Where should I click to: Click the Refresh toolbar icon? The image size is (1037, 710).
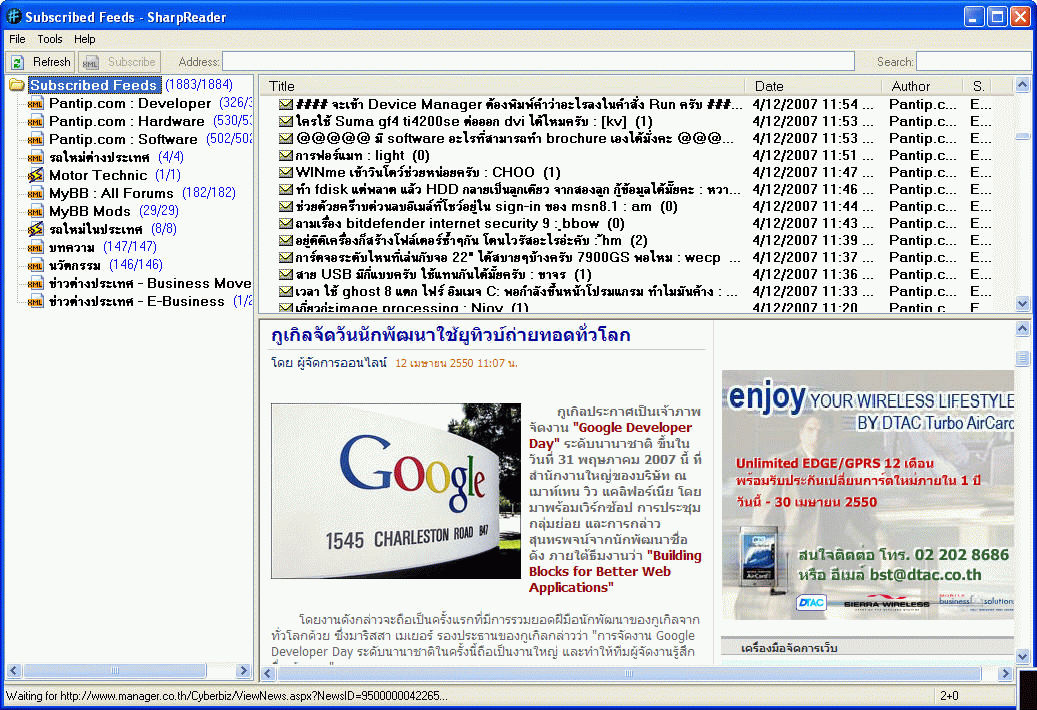point(17,62)
